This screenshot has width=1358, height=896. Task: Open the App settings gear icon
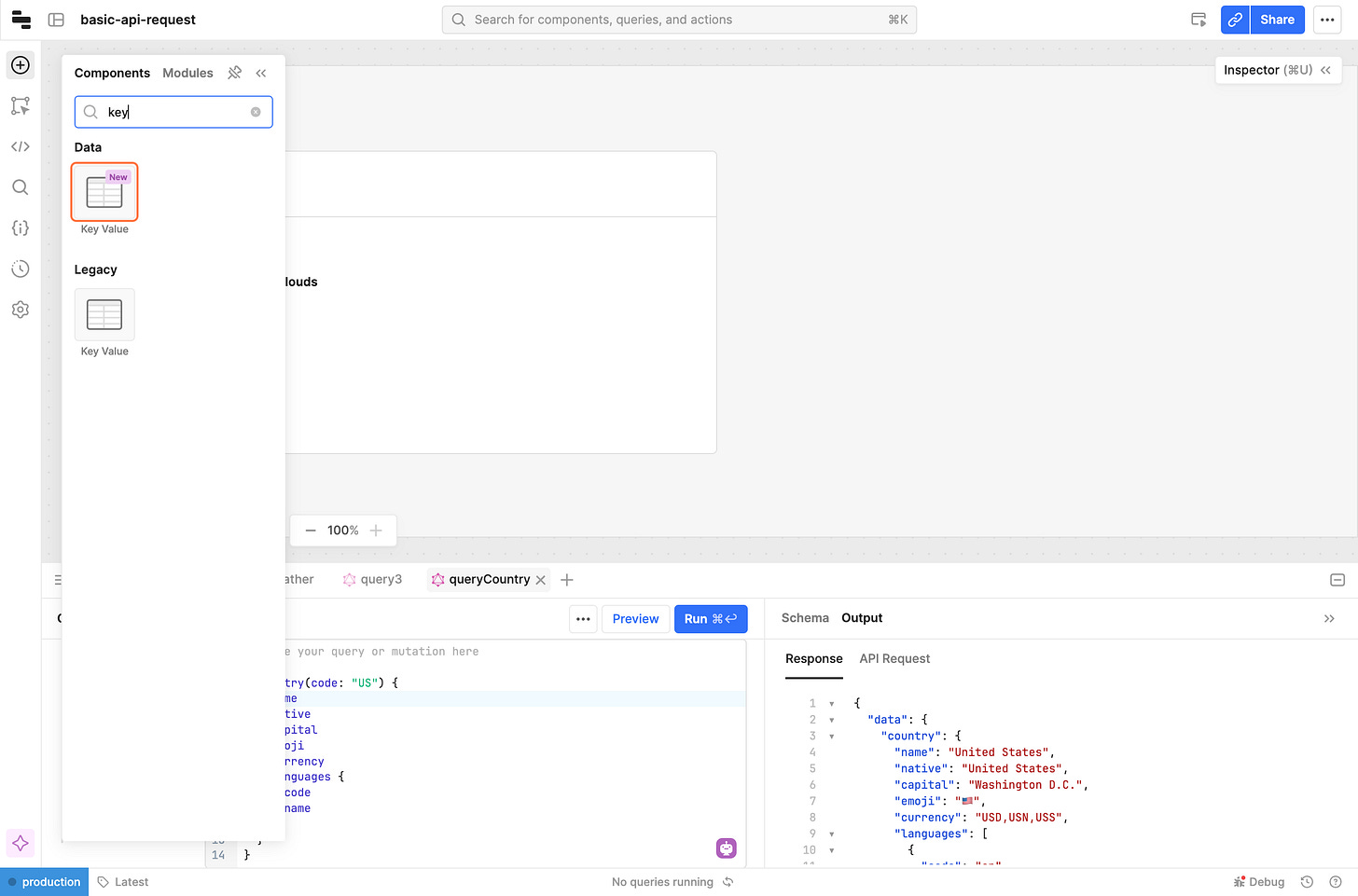pos(21,310)
